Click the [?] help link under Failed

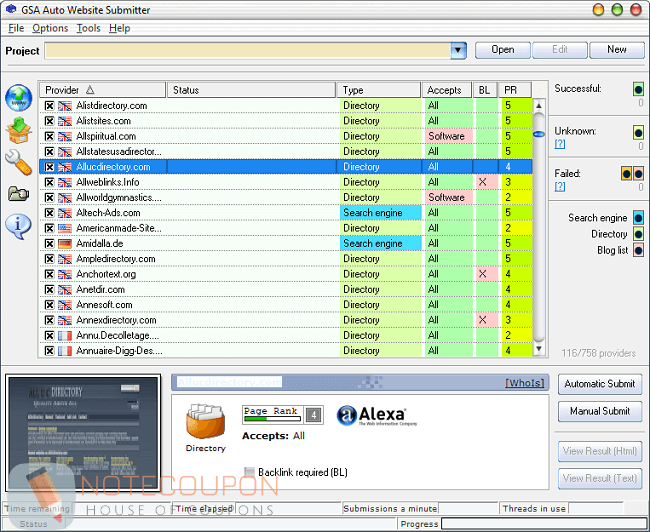click(560, 187)
